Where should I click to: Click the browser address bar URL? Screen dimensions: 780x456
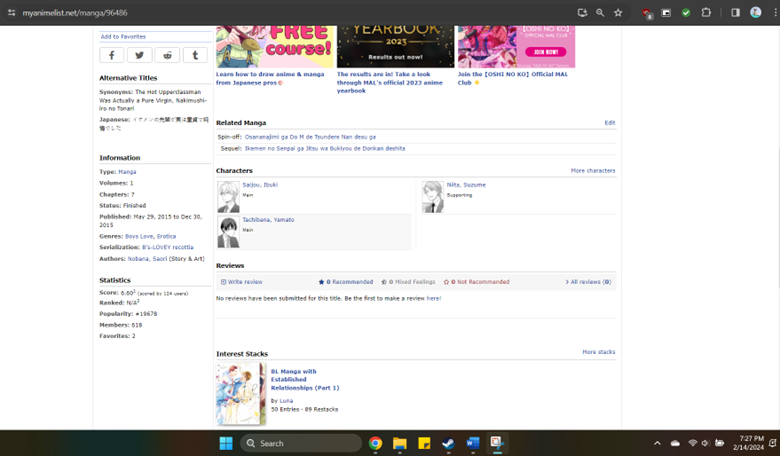click(75, 13)
